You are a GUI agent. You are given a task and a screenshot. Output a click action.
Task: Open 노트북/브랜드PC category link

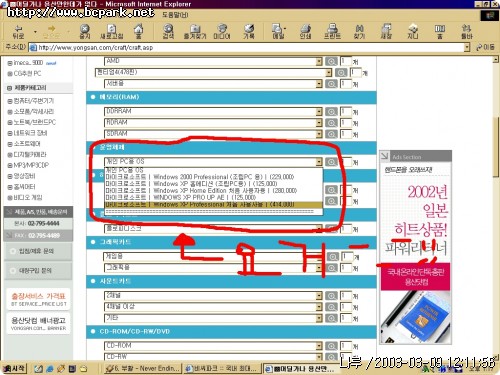(35, 122)
